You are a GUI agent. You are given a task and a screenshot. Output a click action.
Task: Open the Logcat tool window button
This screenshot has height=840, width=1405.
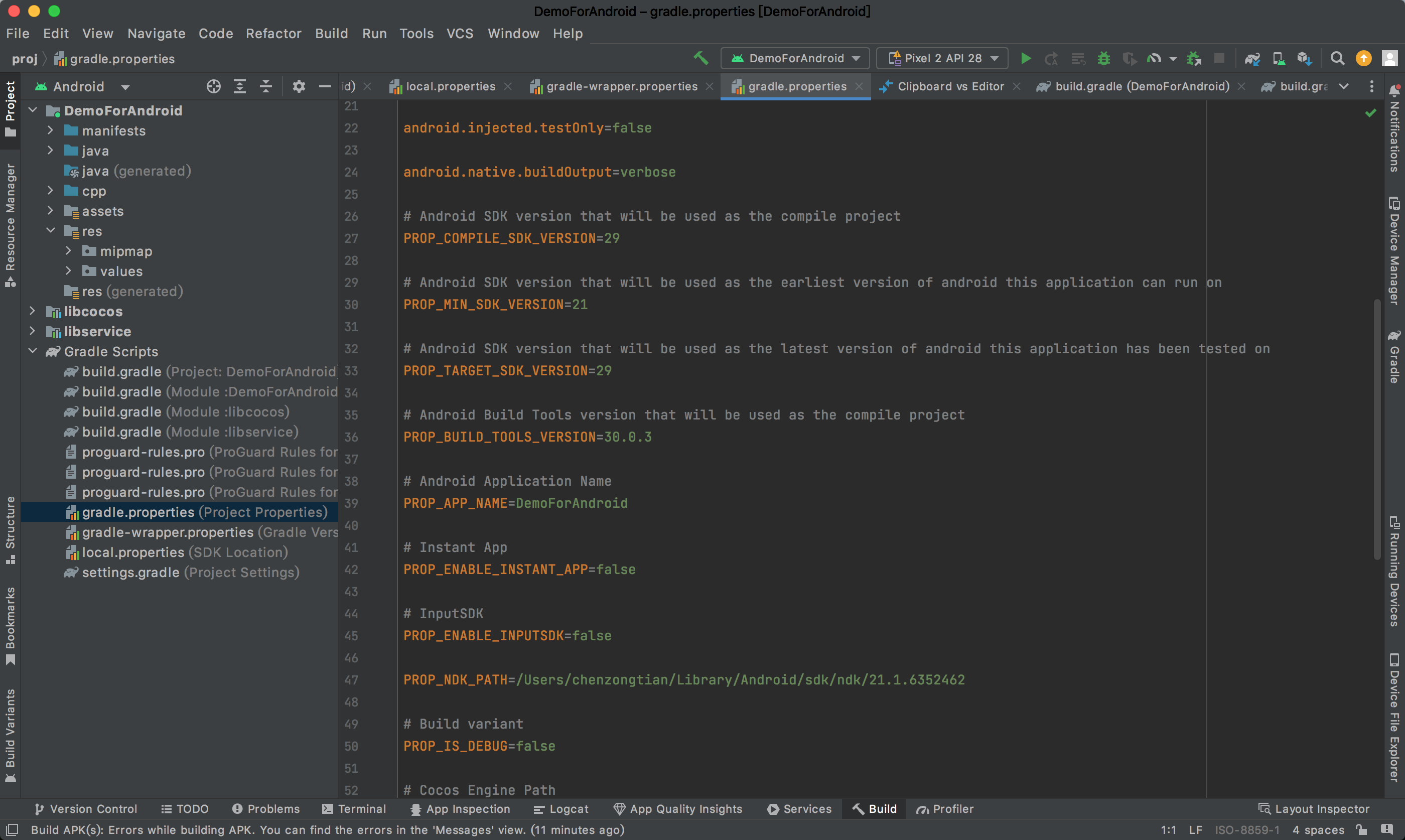pos(561,809)
